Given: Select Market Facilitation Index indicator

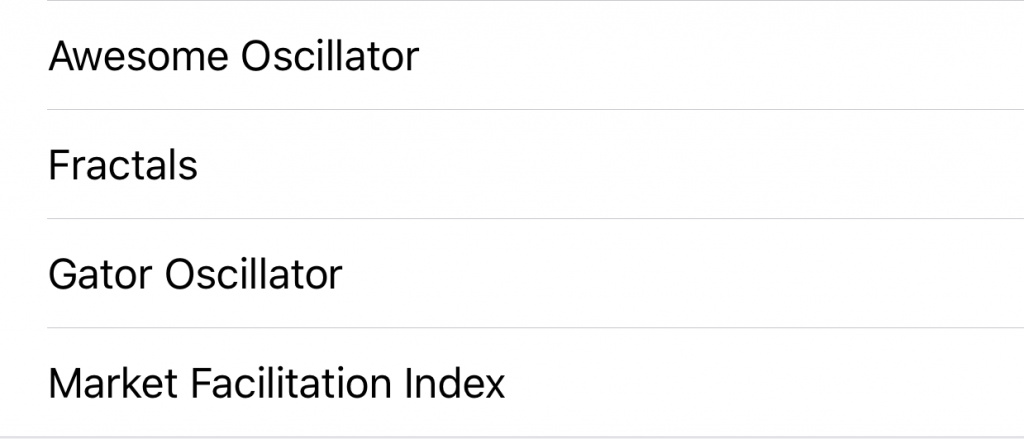Looking at the screenshot, I should [512, 382].
